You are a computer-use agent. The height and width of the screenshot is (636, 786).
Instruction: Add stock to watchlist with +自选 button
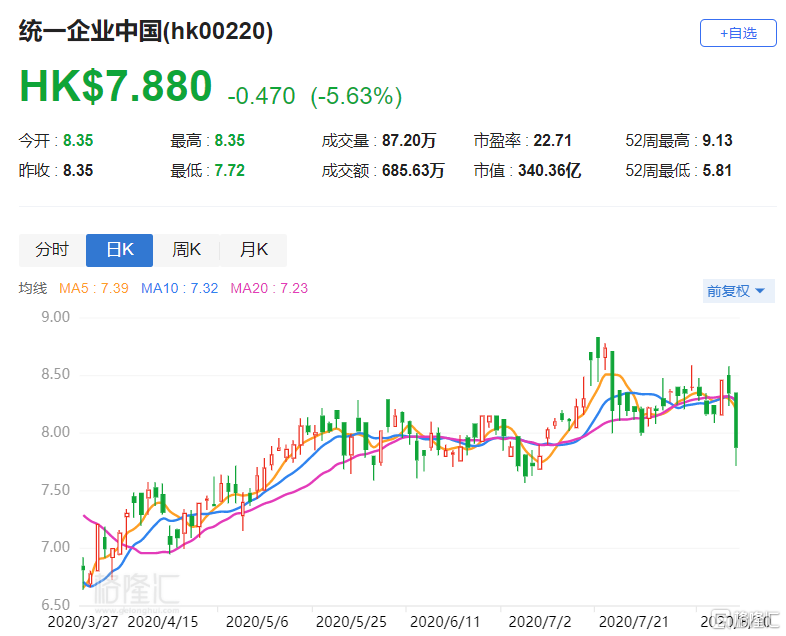coord(738,33)
